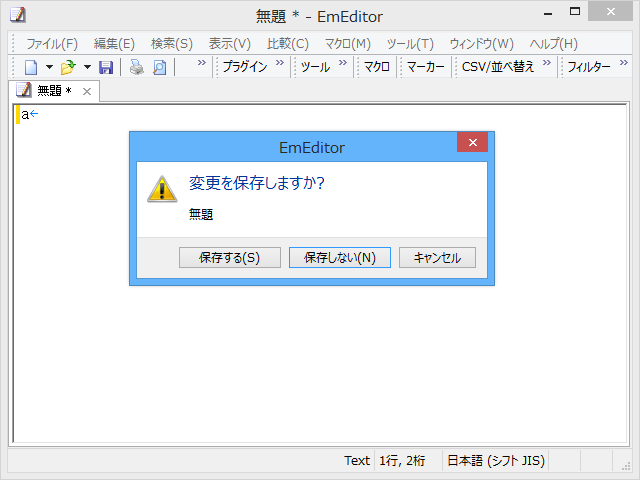Open the ウィンドウ(W) menu
This screenshot has width=640, height=480.
click(482, 44)
